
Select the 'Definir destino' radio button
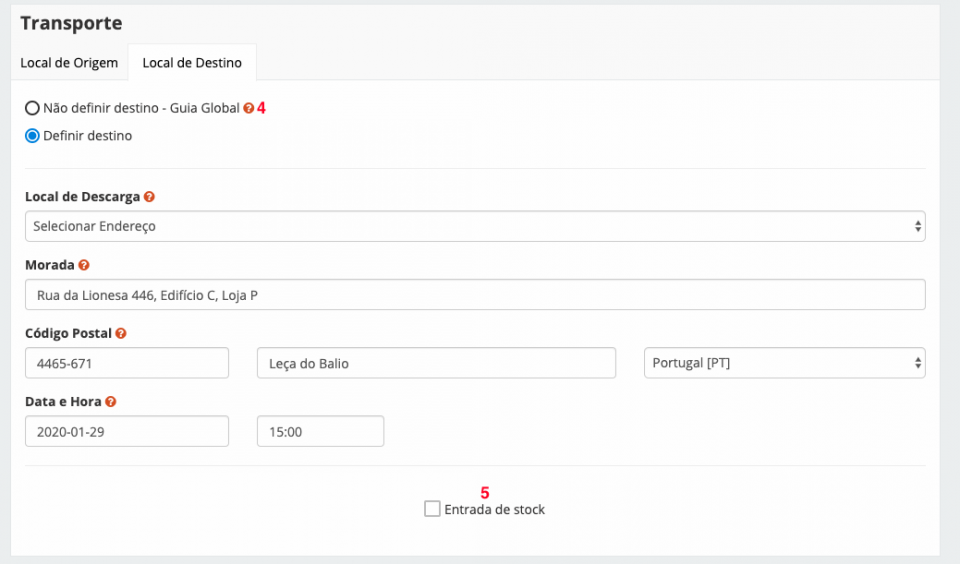32,135
